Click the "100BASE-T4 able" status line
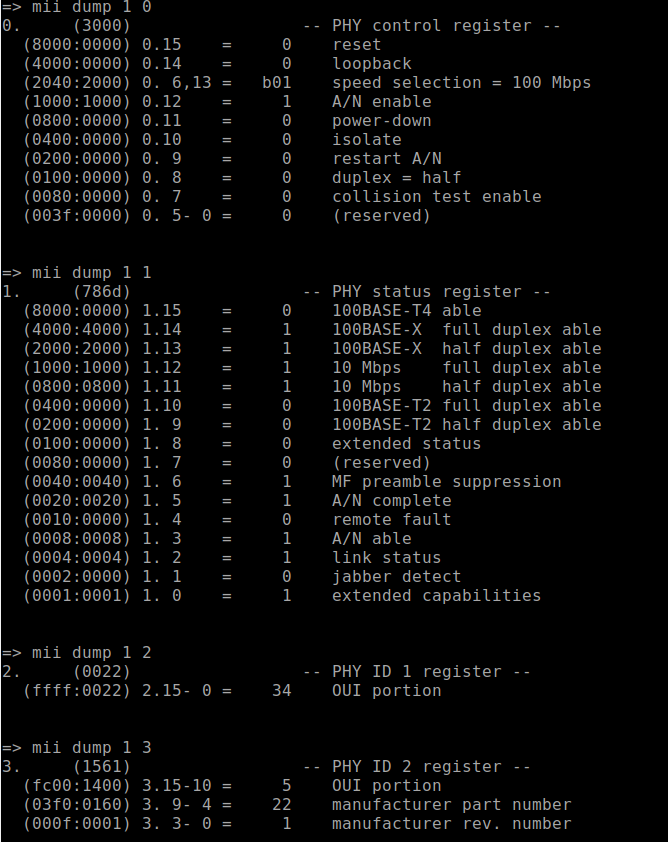 [406, 310]
